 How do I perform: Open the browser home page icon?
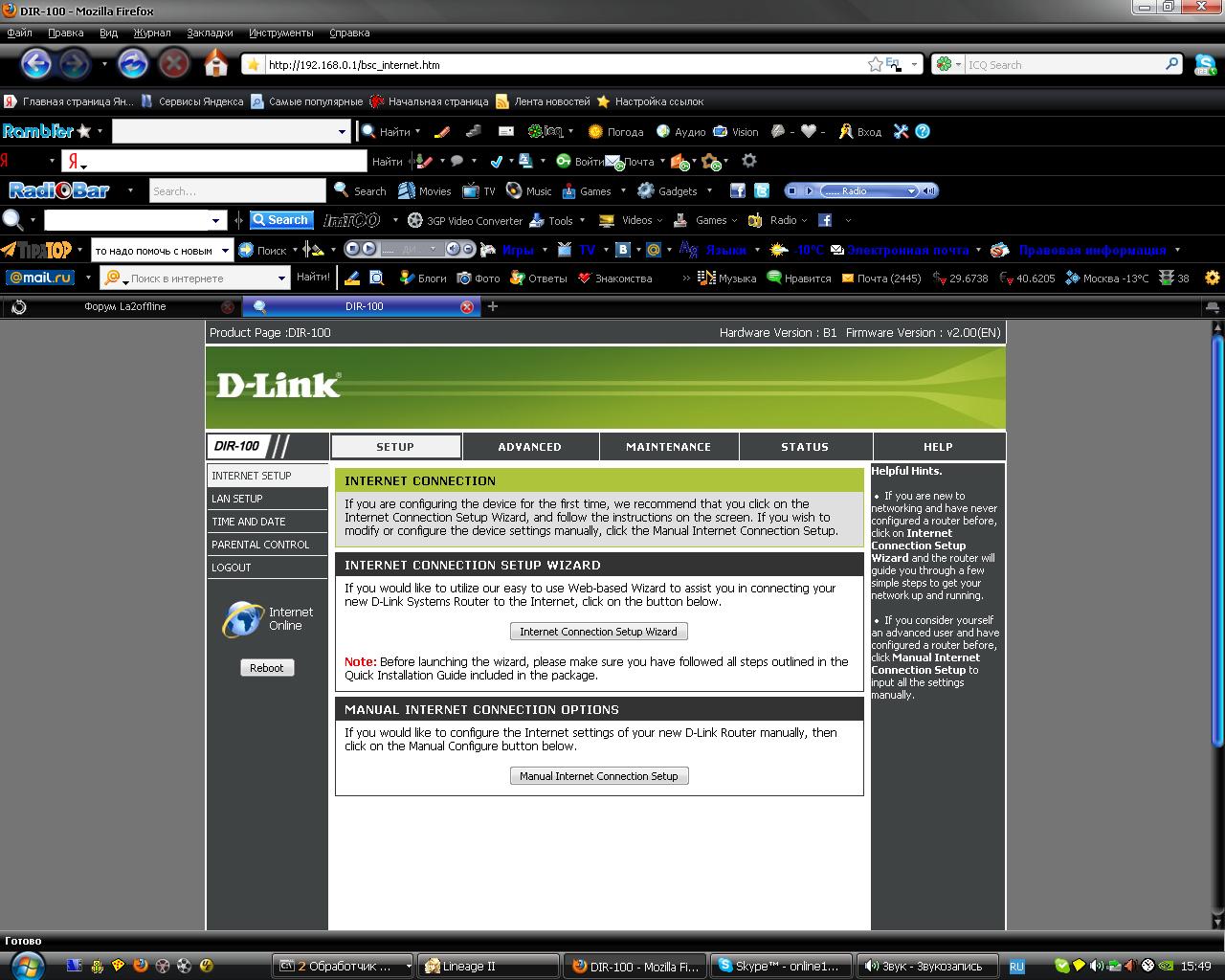point(216,64)
